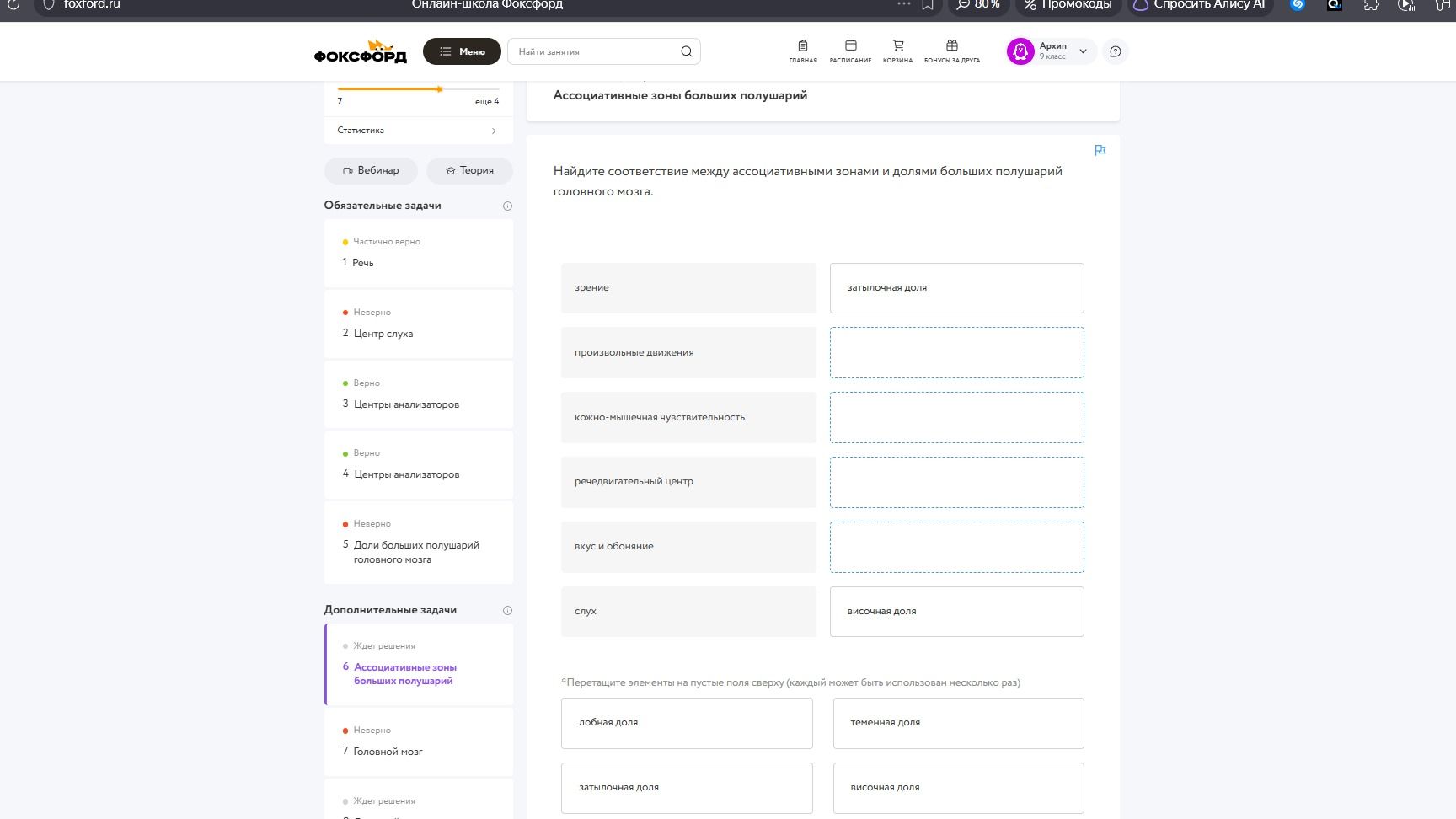Click the Foxford logo
The image size is (1456, 819).
(360, 51)
